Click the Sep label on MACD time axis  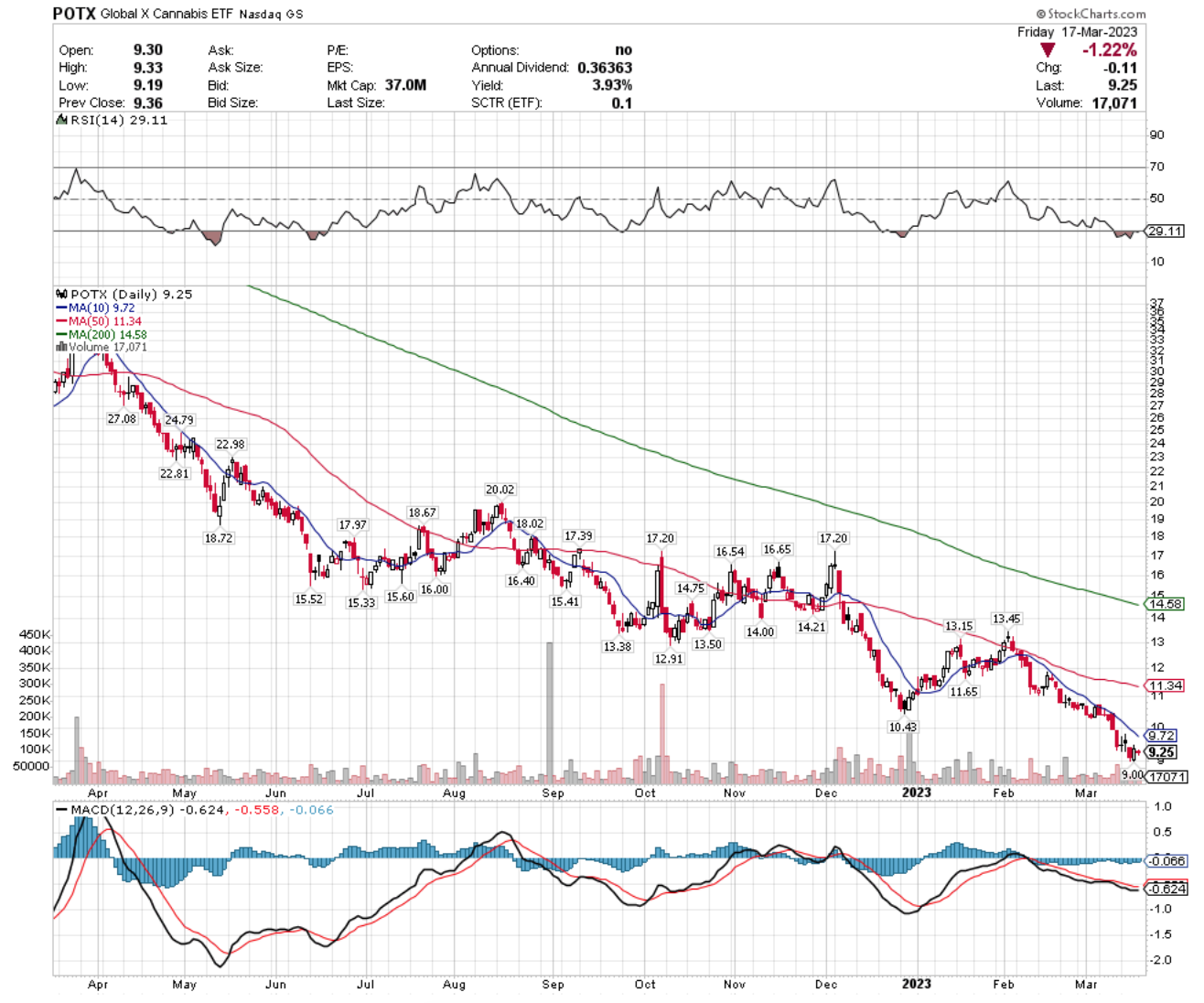click(x=553, y=985)
